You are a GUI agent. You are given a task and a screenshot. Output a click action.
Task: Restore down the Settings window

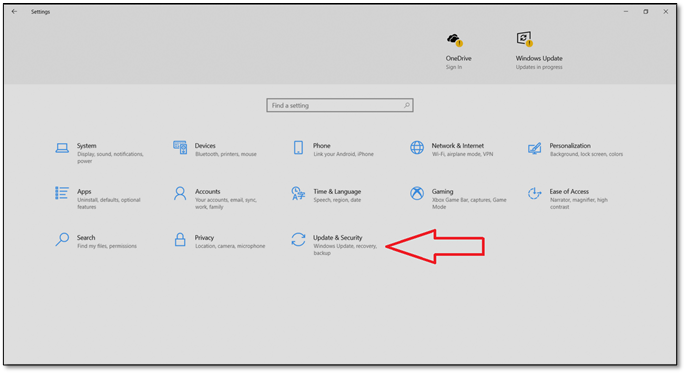pos(646,12)
